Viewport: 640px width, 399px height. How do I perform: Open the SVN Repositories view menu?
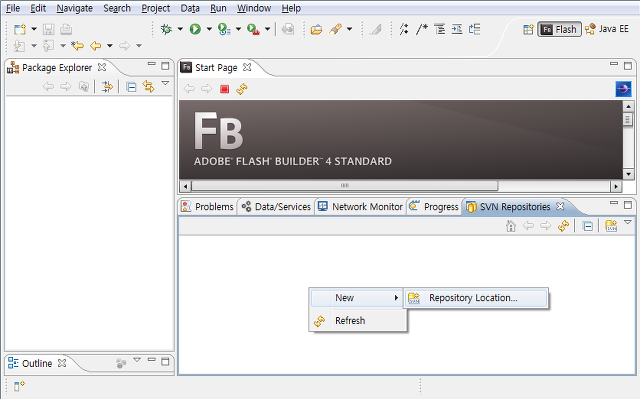click(628, 222)
